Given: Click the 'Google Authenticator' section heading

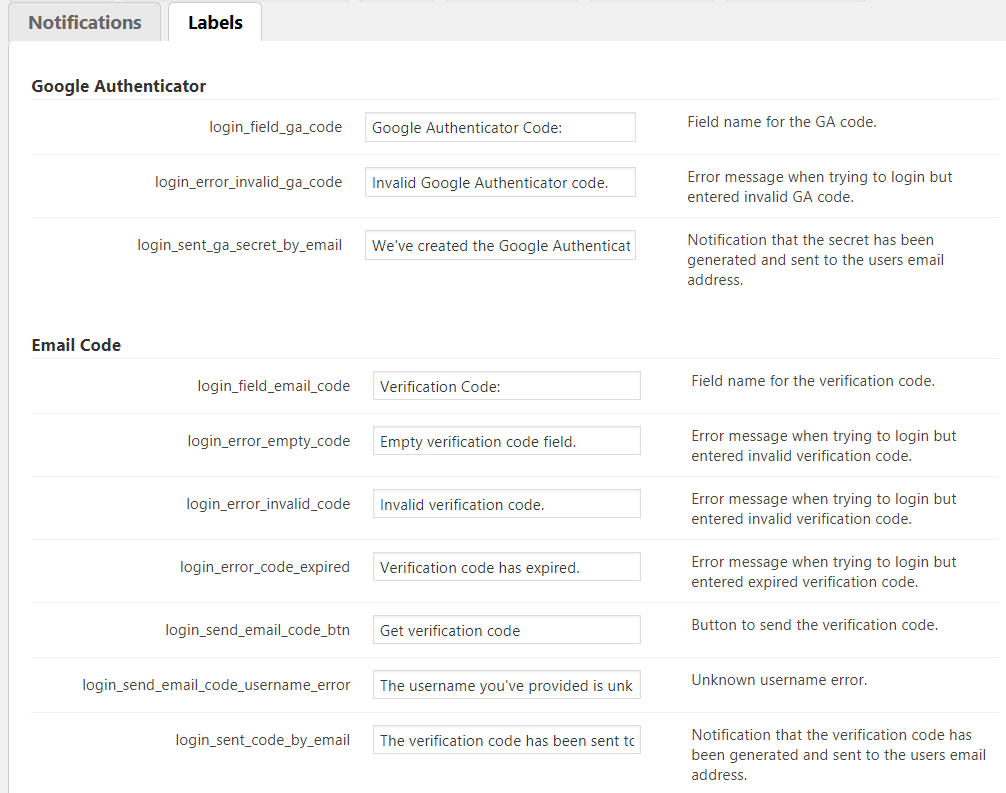Looking at the screenshot, I should pyautogui.click(x=119, y=86).
